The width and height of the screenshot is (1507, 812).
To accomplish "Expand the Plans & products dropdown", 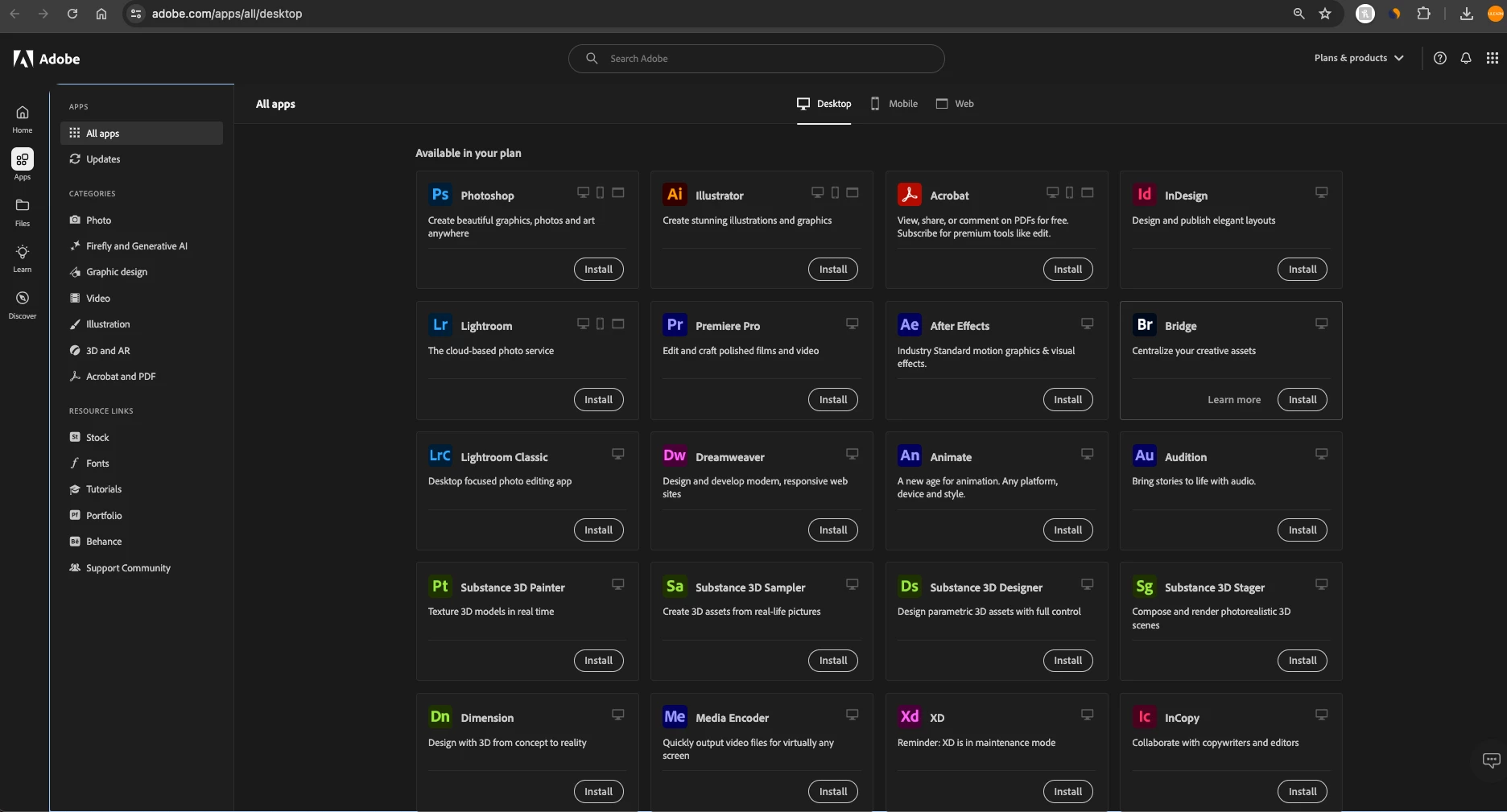I will tap(1359, 58).
